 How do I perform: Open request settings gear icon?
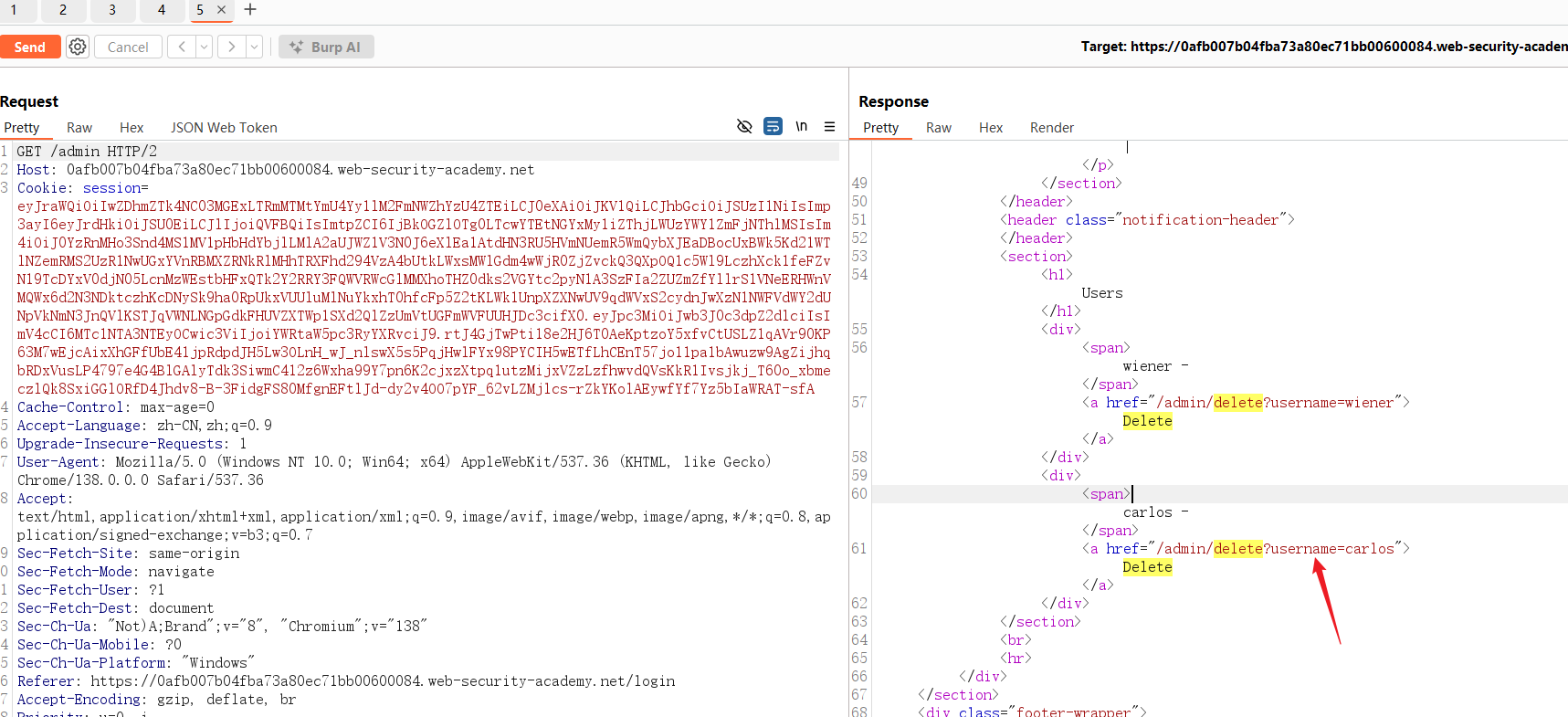(78, 47)
